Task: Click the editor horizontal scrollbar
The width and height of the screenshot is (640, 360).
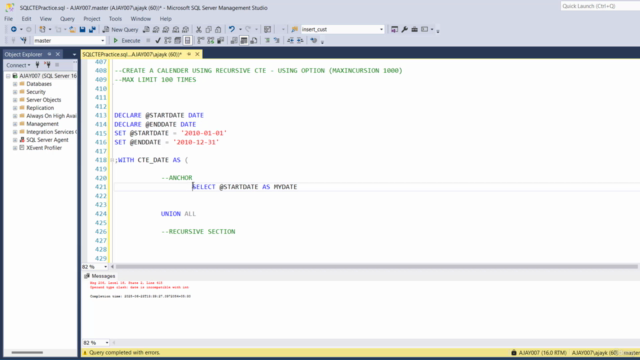Action: tap(376, 267)
